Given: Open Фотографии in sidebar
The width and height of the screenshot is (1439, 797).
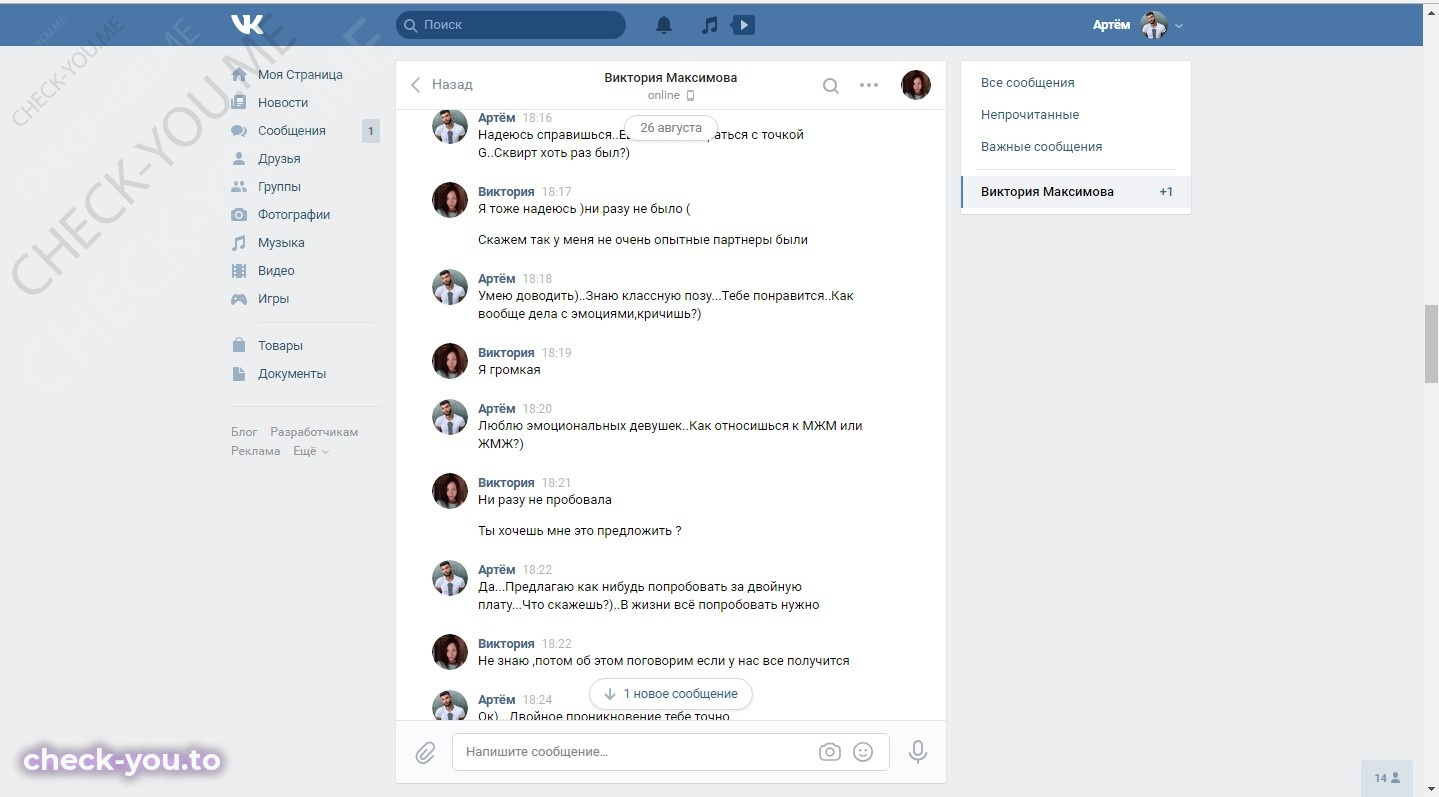Looking at the screenshot, I should [294, 215].
